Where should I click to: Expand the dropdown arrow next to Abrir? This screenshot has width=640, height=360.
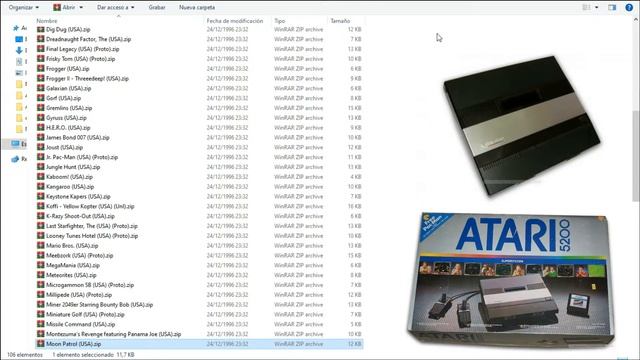(81, 7)
